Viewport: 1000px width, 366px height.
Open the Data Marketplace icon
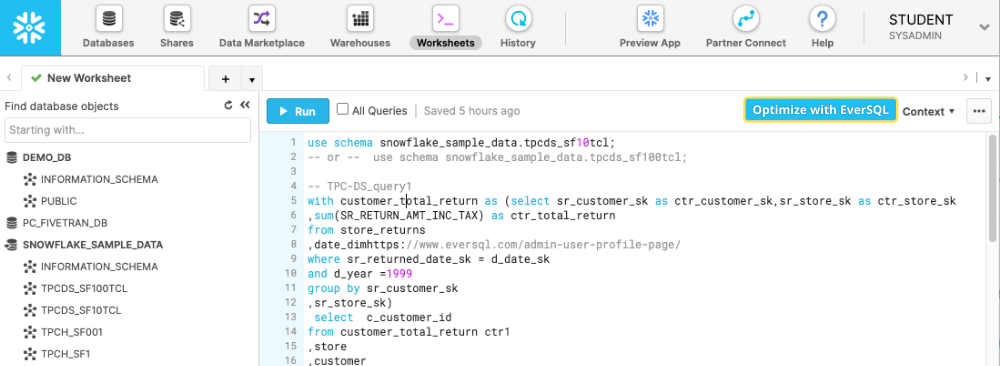[261, 18]
